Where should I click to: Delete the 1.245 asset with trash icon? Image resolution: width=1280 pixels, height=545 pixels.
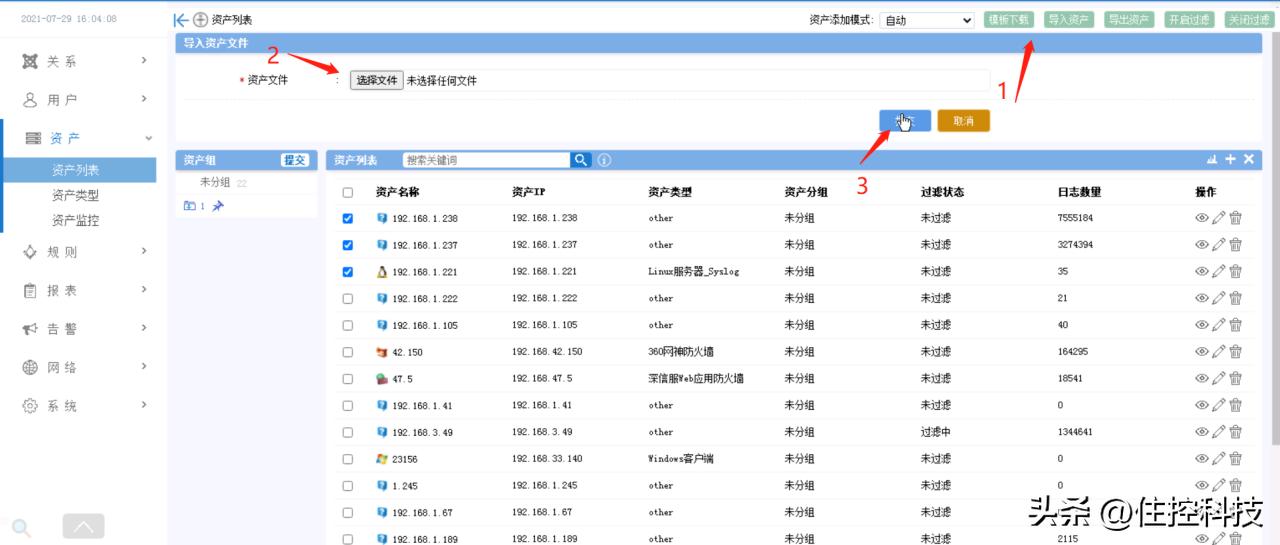(1235, 486)
